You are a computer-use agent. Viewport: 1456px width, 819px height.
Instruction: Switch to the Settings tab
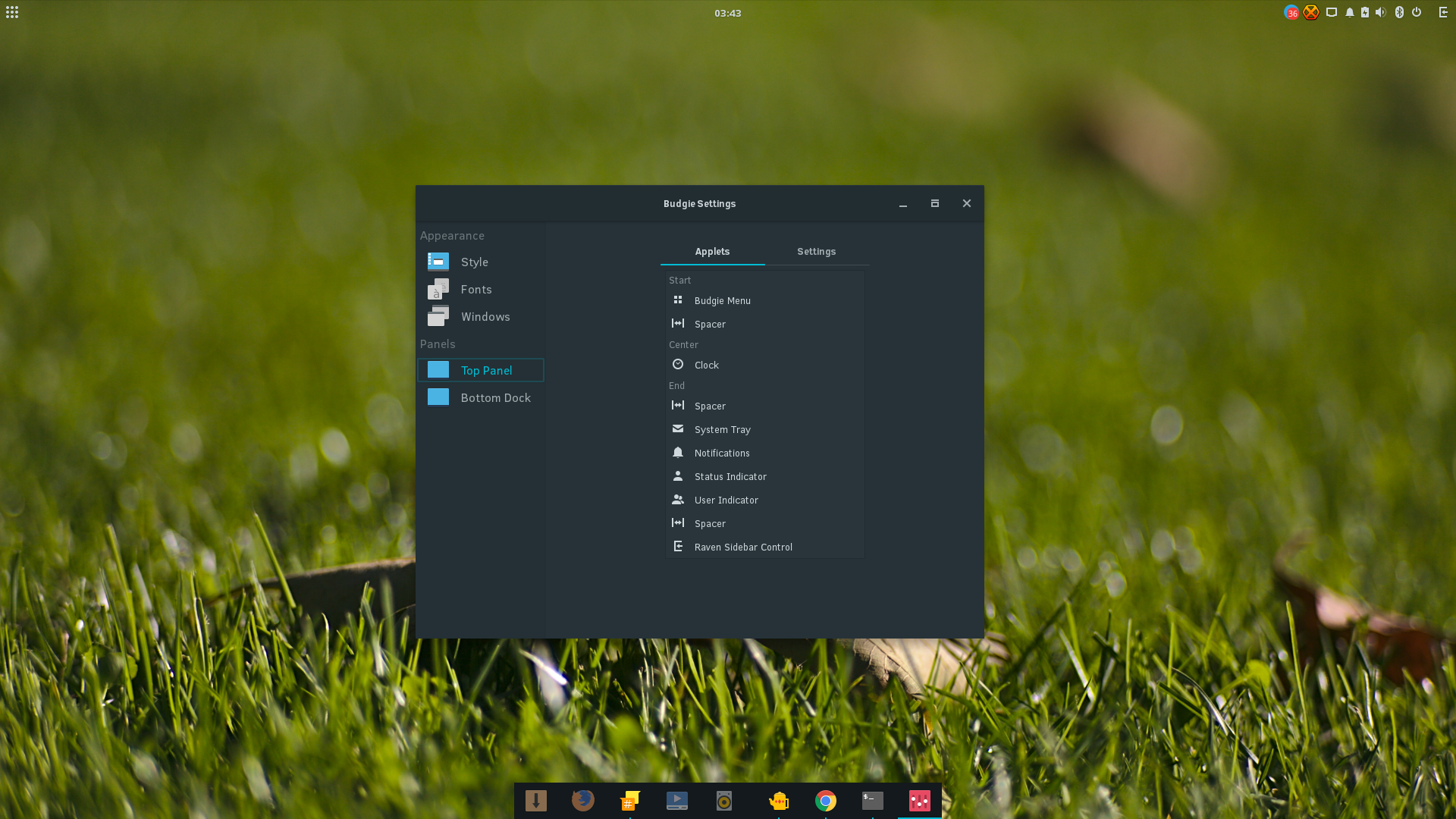point(816,252)
